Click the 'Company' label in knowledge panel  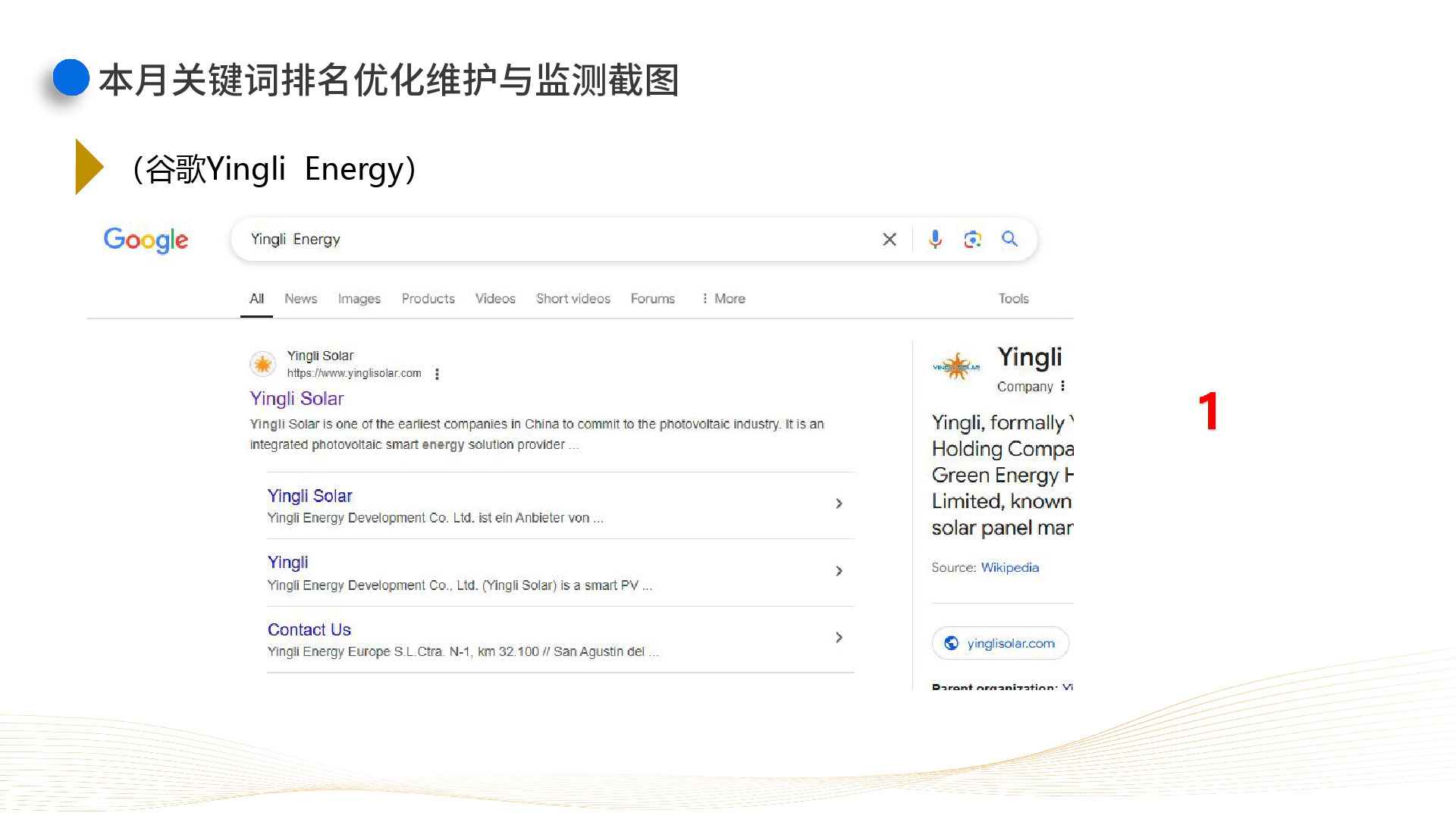point(1025,387)
